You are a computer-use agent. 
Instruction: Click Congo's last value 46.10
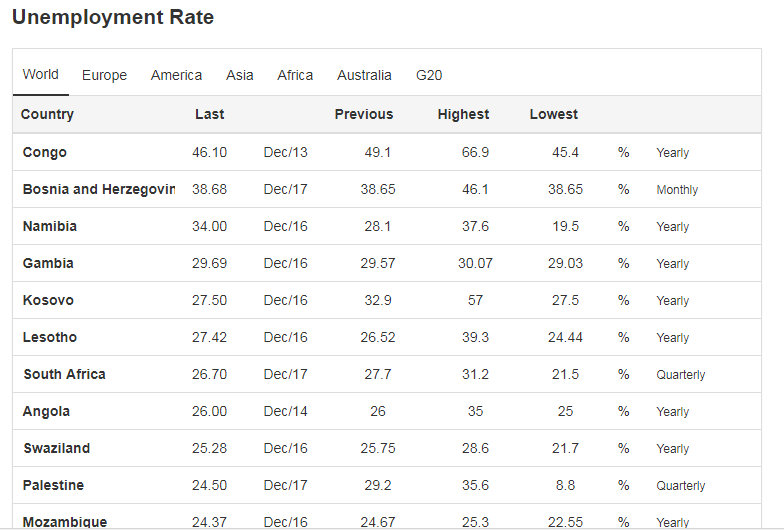point(210,152)
